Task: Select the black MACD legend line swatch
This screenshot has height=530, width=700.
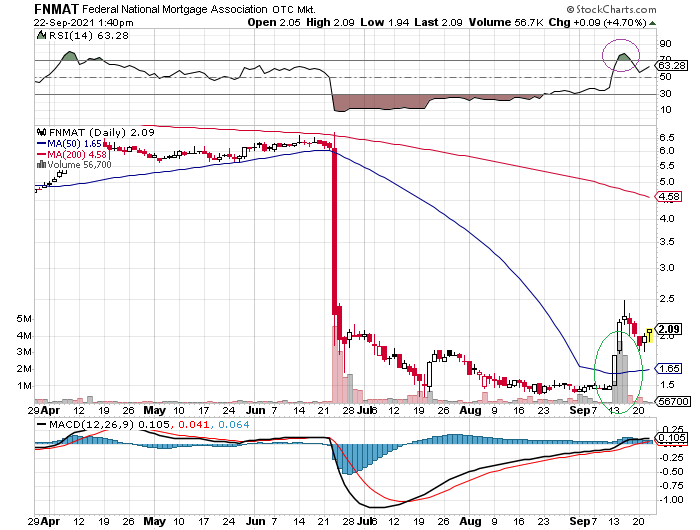Action: (x=42, y=425)
